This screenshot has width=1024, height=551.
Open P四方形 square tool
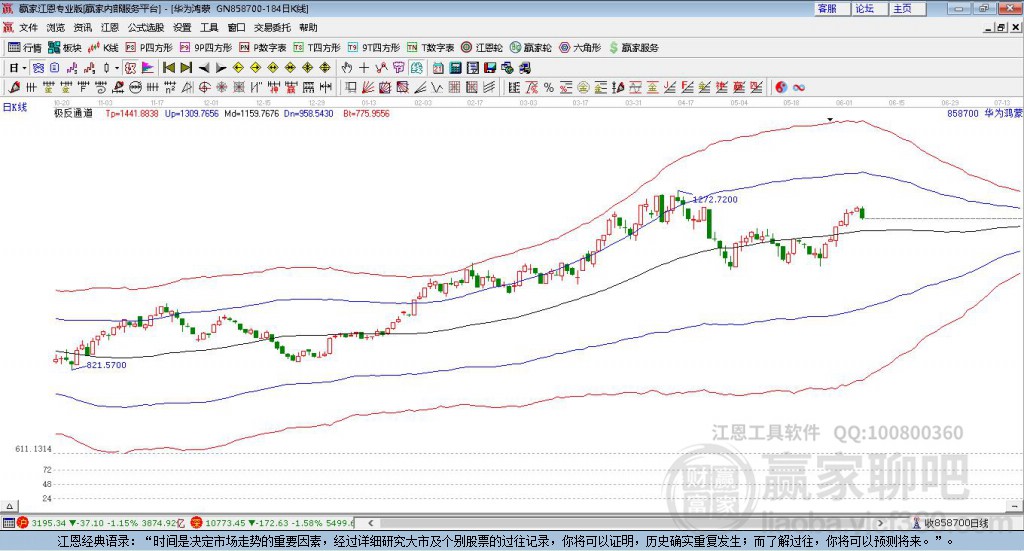[x=149, y=48]
